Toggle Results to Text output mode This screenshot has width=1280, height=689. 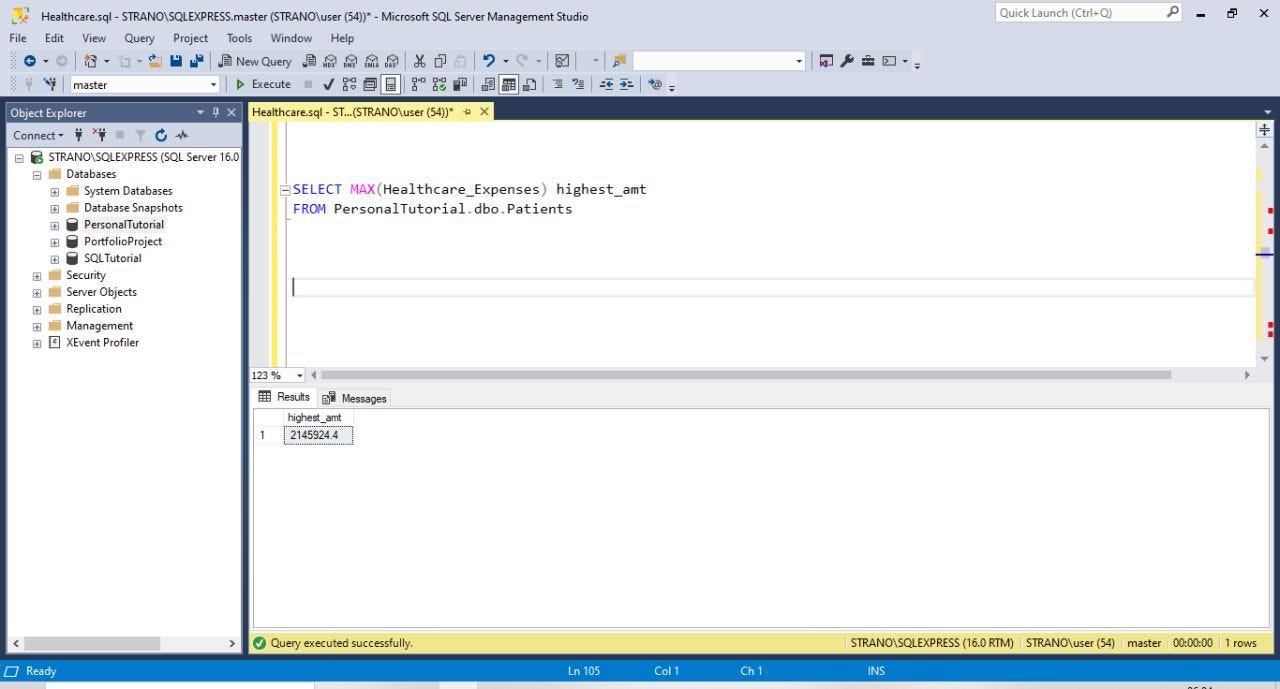pyautogui.click(x=487, y=84)
